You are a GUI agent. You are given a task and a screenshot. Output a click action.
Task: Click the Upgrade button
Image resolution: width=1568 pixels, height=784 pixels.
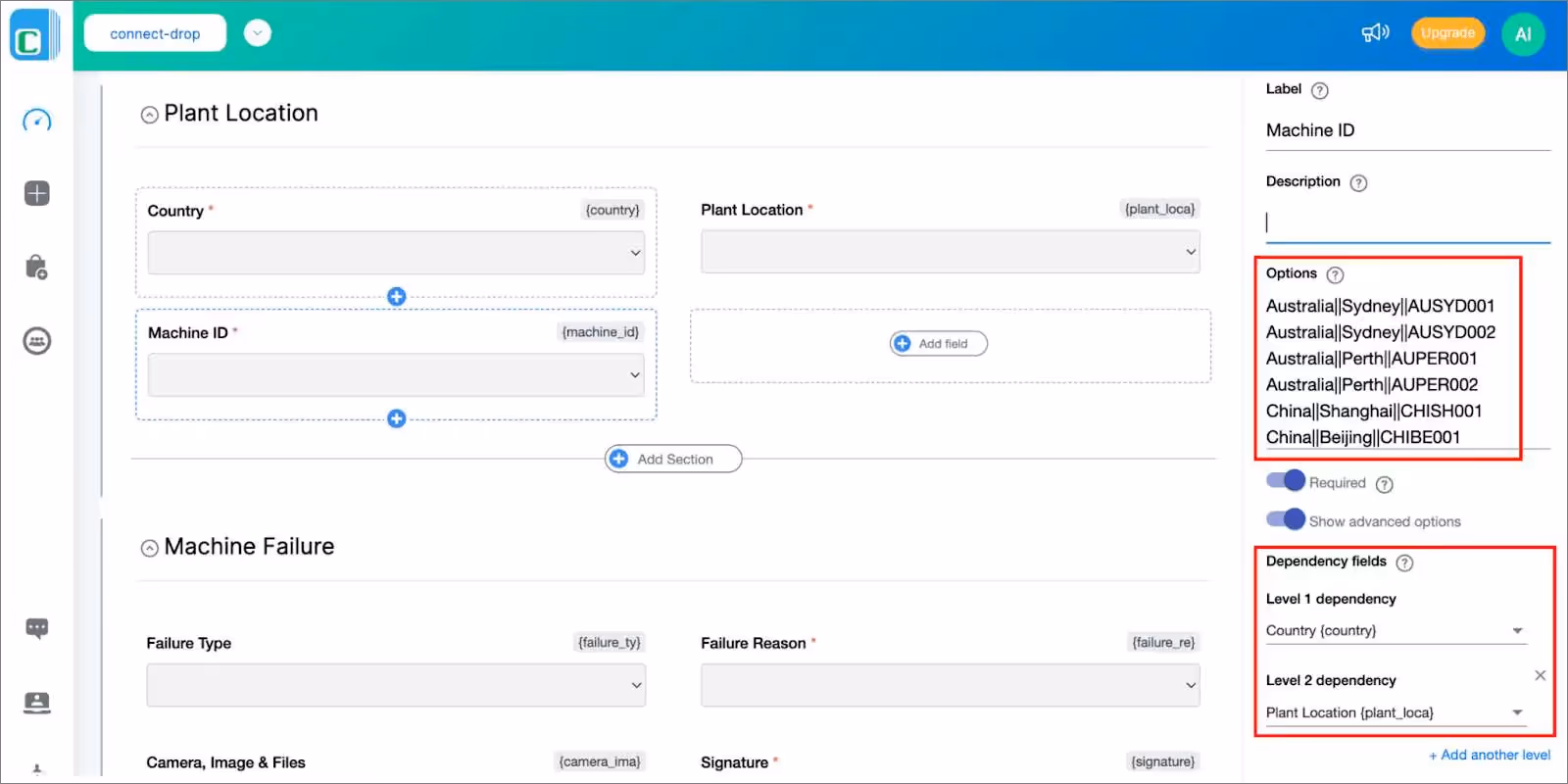(x=1447, y=33)
